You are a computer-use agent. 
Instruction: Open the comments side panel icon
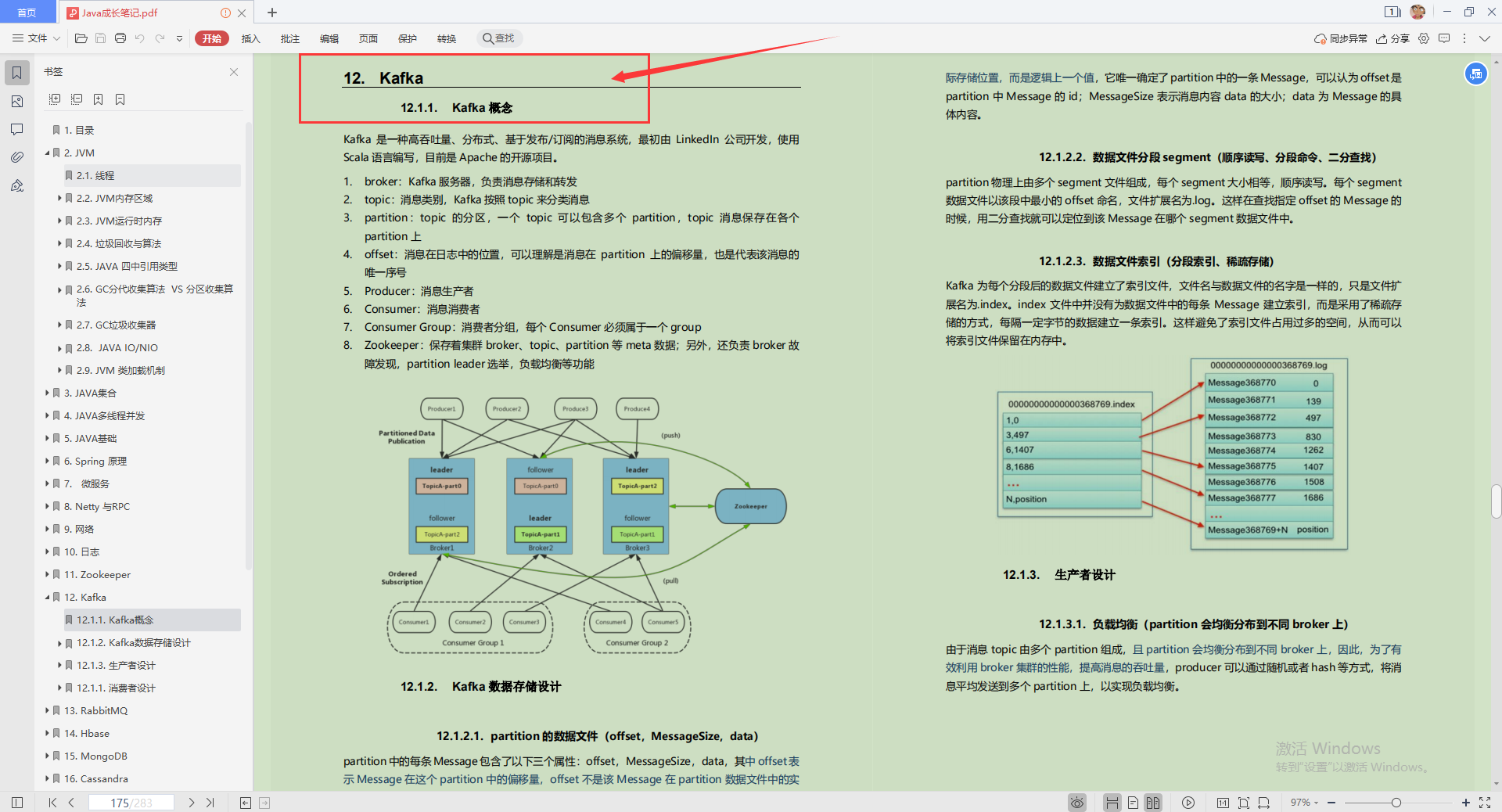17,129
